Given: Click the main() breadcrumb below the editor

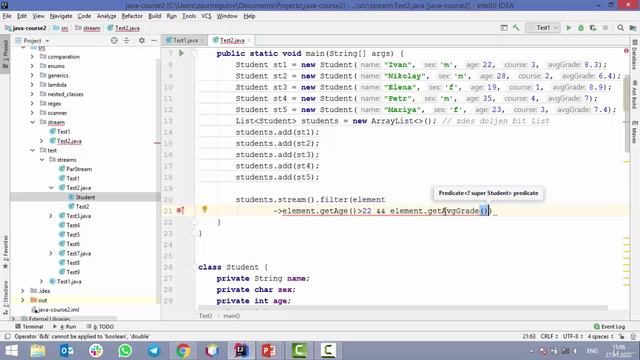Looking at the screenshot, I should pyautogui.click(x=231, y=316).
